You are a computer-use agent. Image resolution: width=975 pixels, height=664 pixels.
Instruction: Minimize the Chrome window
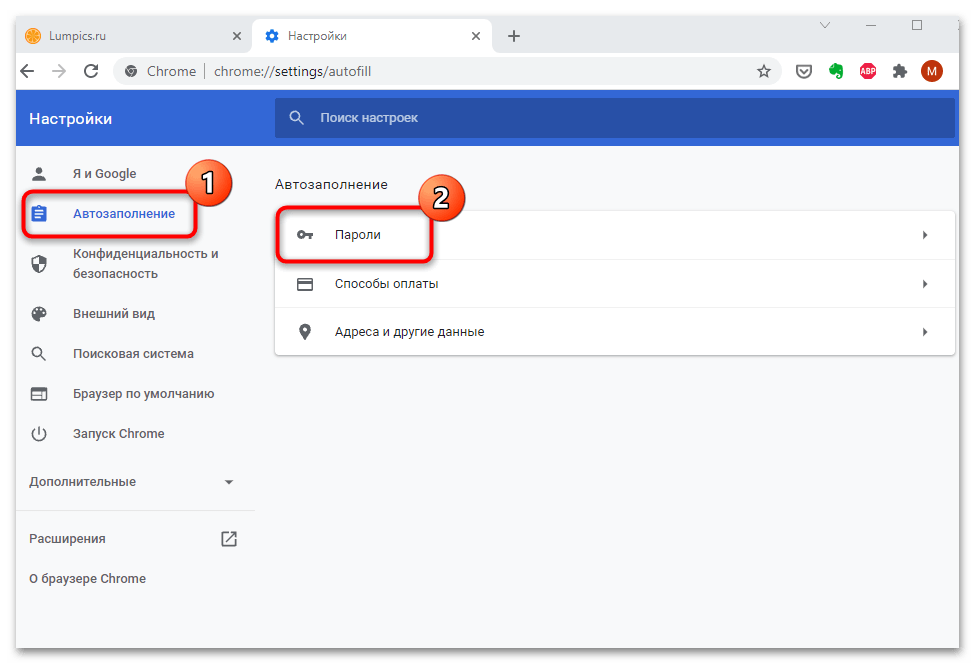871,25
